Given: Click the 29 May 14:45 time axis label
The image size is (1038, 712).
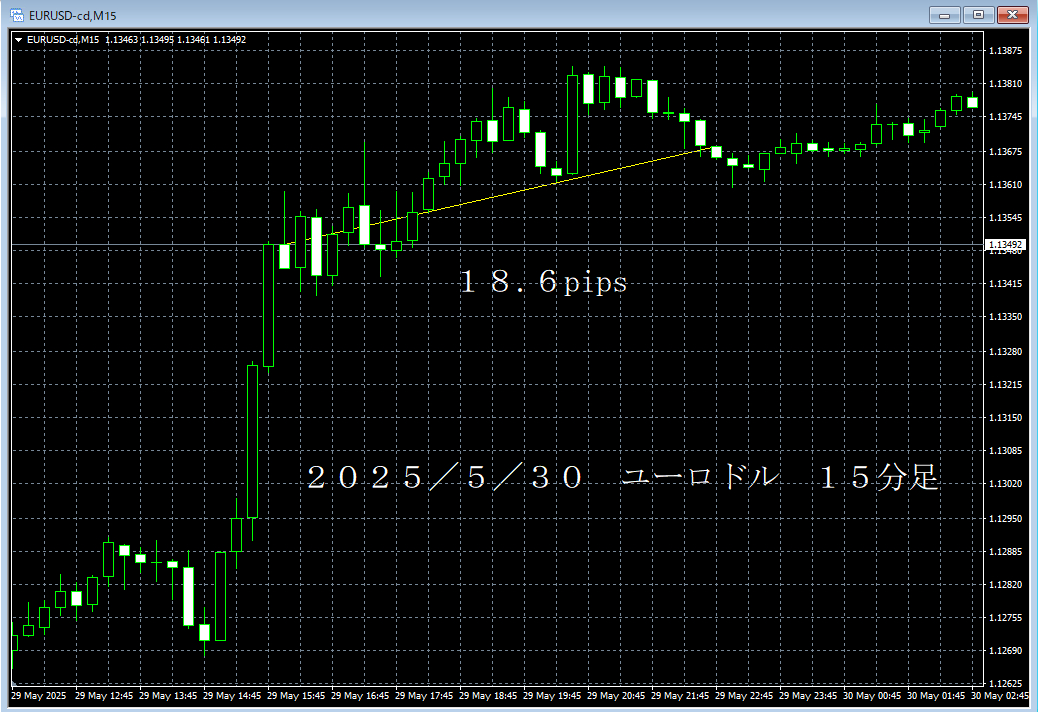Looking at the screenshot, I should click(232, 695).
